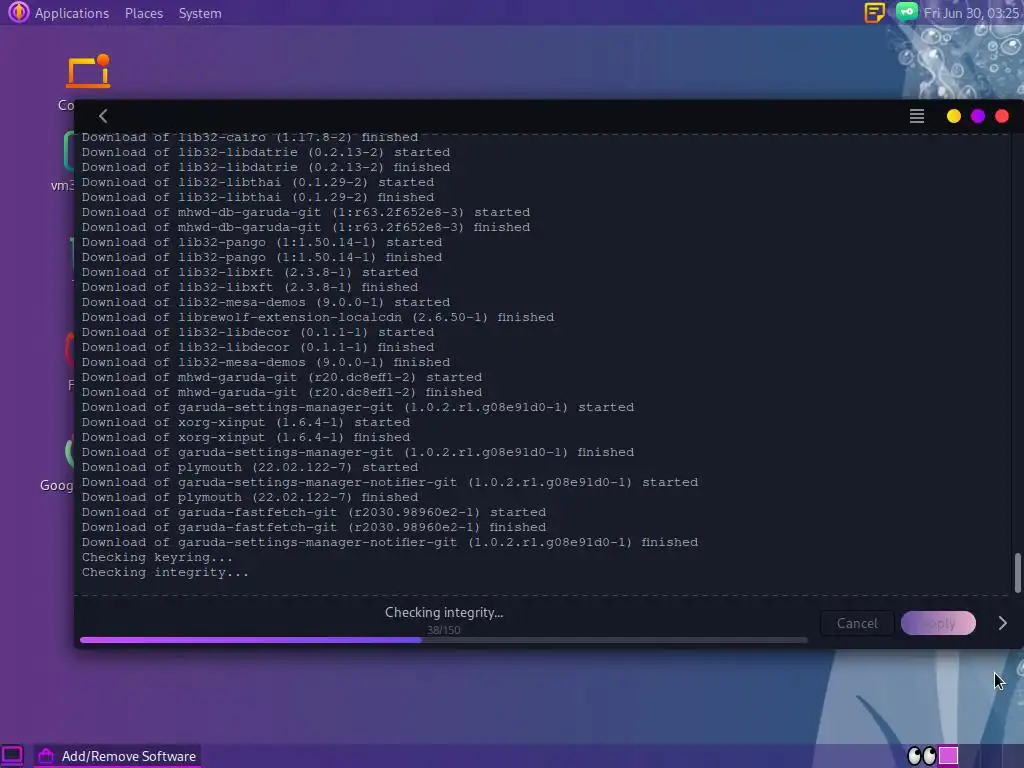Click the lib32-mesa-demos started line
The width and height of the screenshot is (1024, 768).
point(266,302)
